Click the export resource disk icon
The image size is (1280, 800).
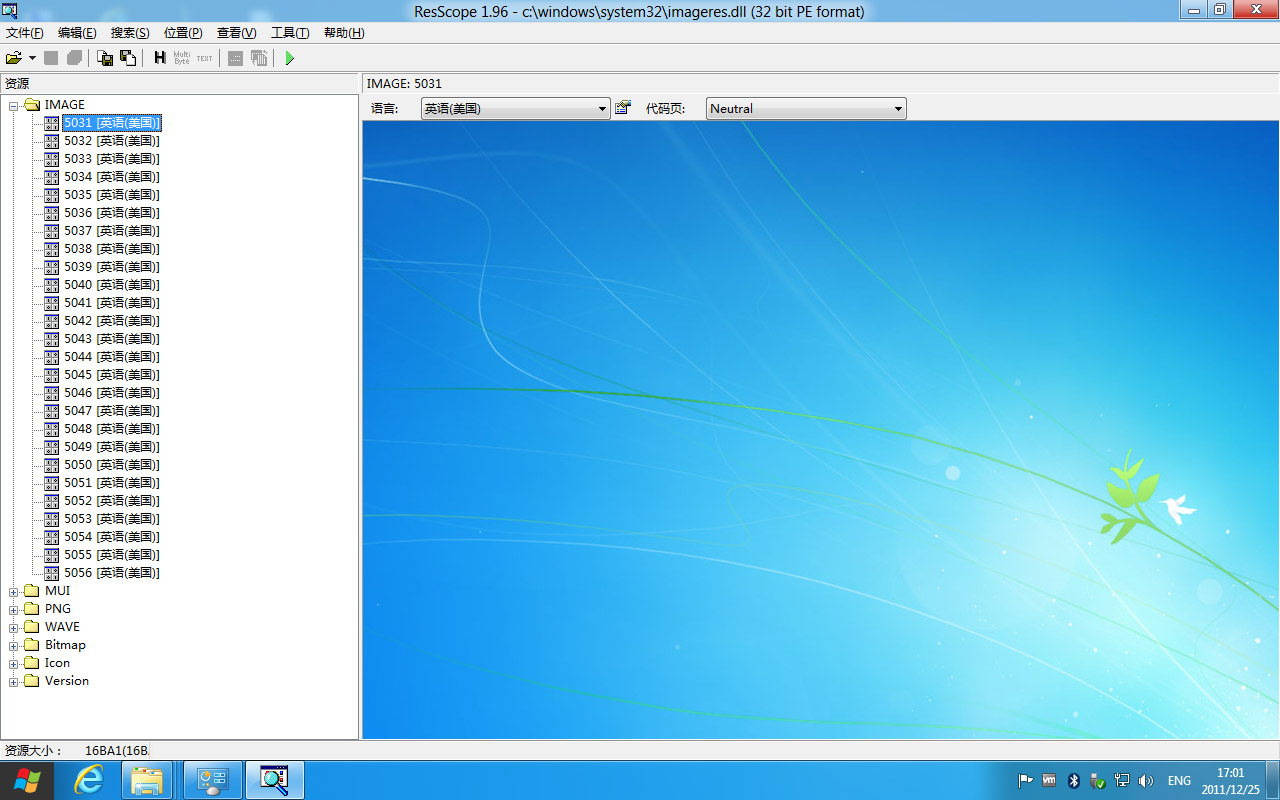tap(105, 58)
